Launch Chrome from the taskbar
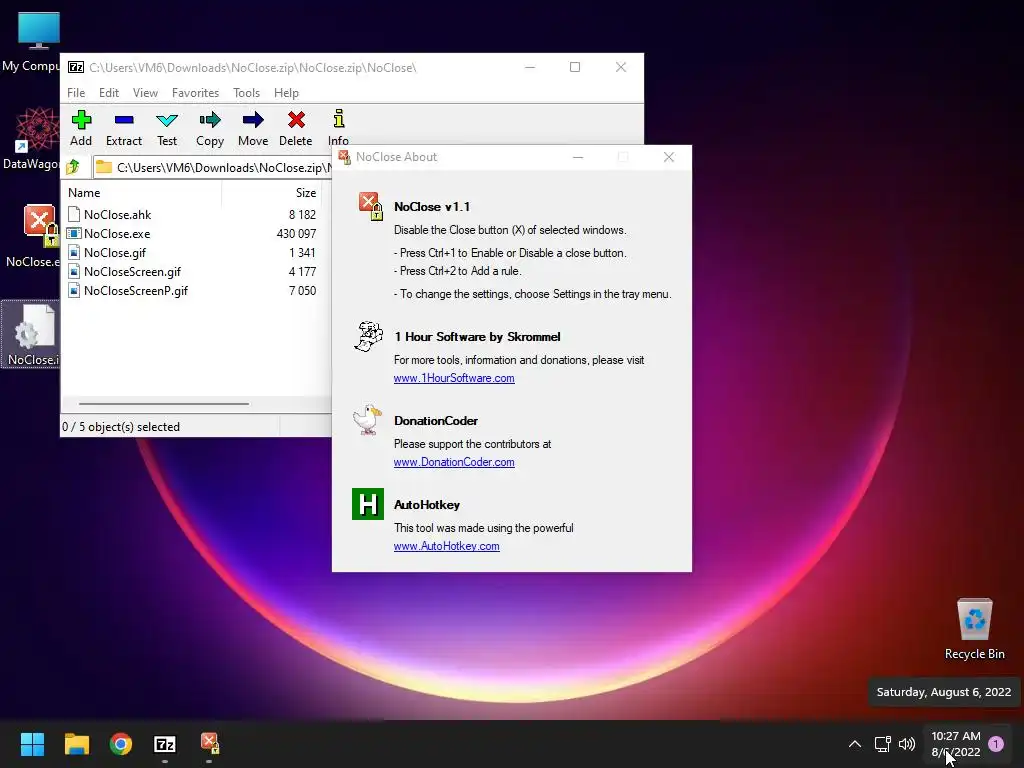 pos(121,744)
